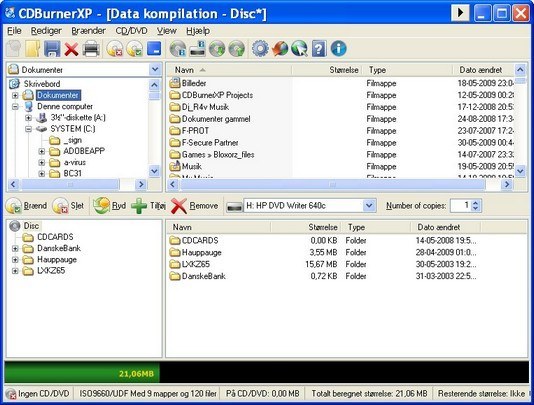Expand the a-virus folder node
Screen dimensions: 534x405
(42, 162)
